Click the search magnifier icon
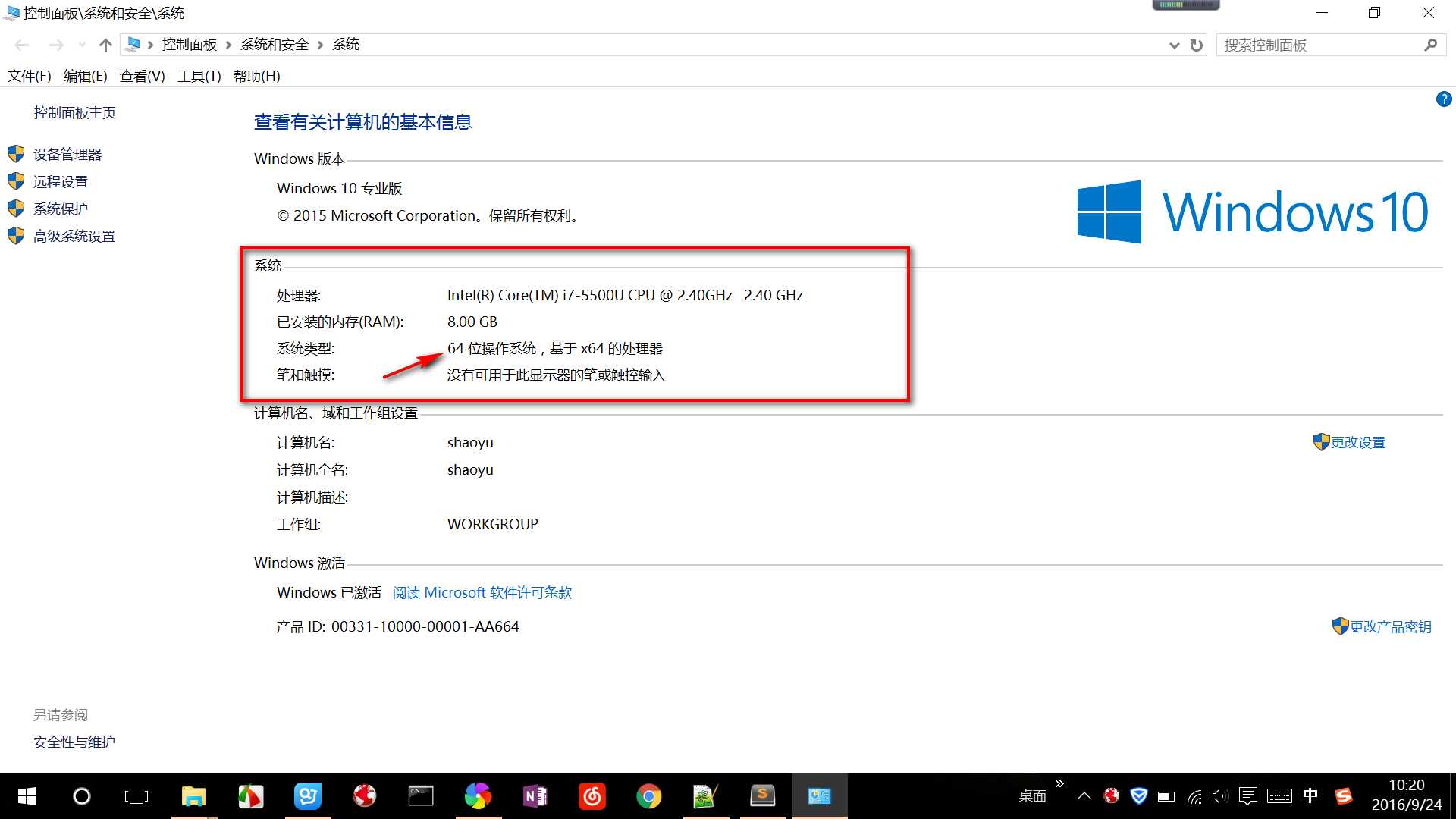 tap(1430, 45)
